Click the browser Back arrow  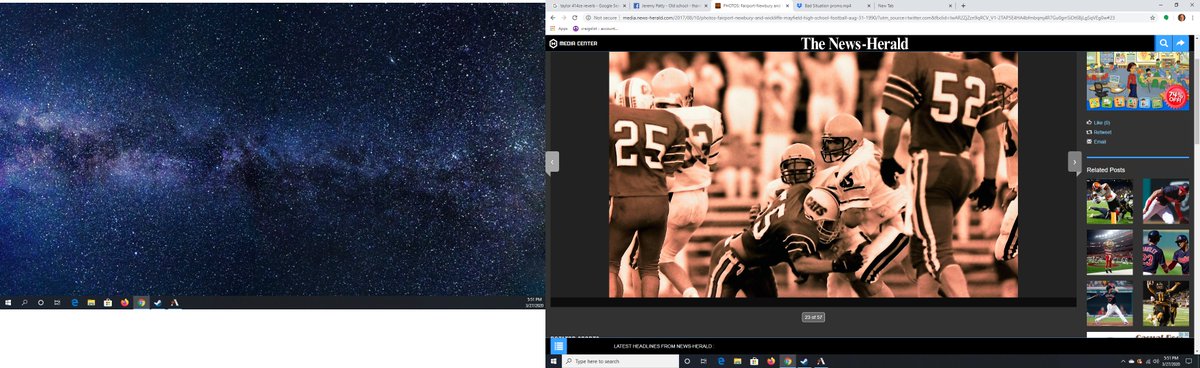coord(553,18)
